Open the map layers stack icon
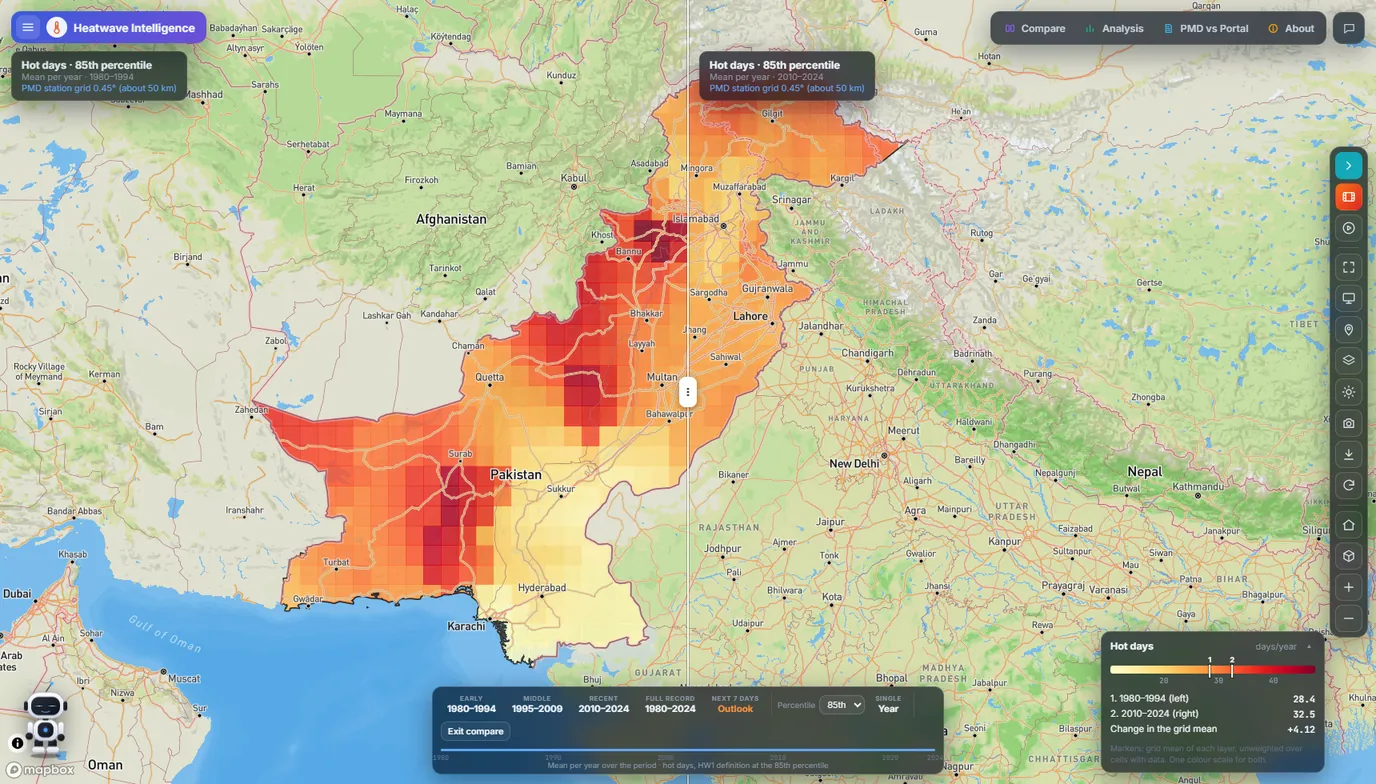Image resolution: width=1376 pixels, height=784 pixels. tap(1349, 360)
